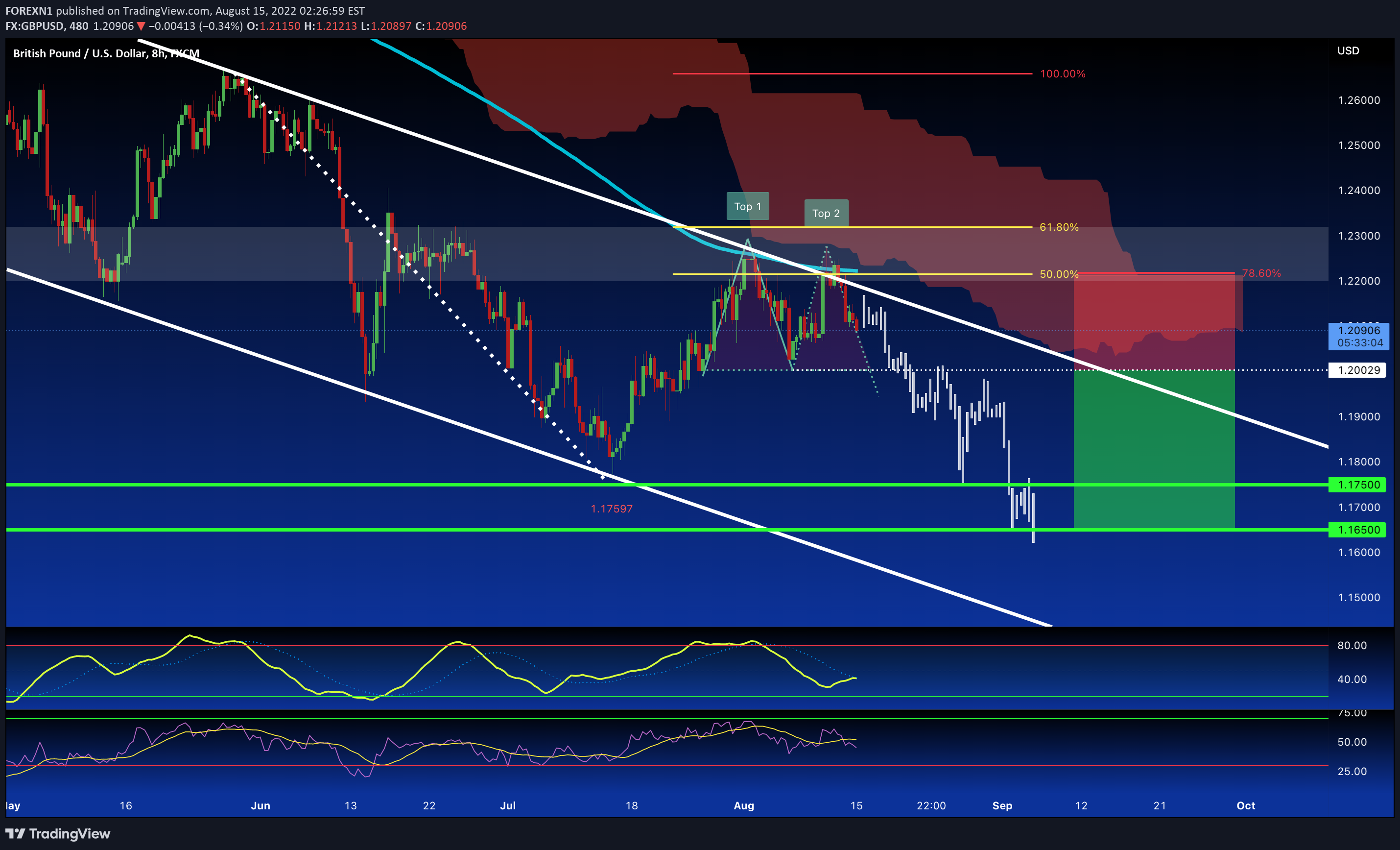1400x850 pixels.
Task: Click the 25.00 RSI scale value
Action: [x=1352, y=772]
